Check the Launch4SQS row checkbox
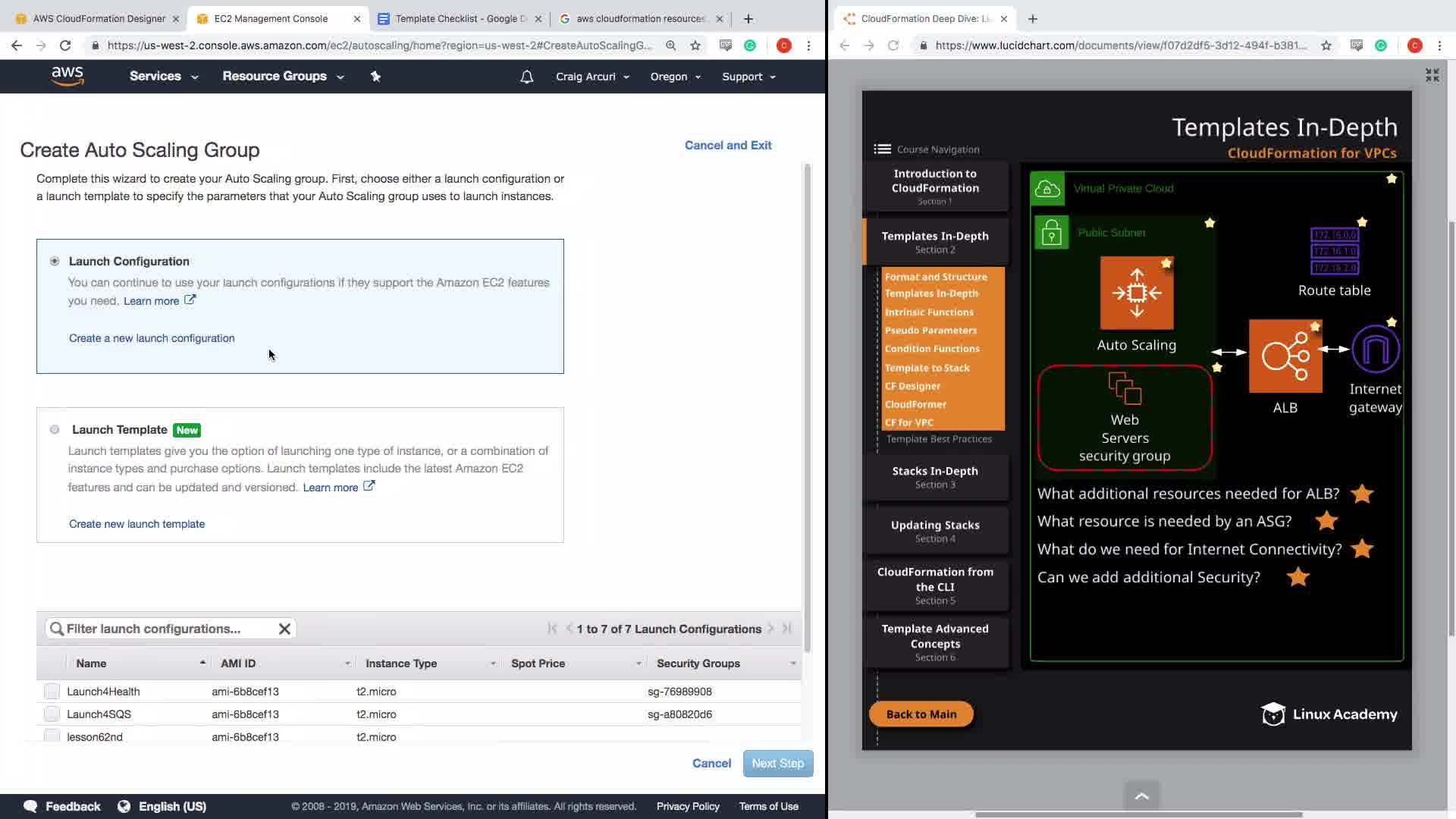 pos(52,714)
